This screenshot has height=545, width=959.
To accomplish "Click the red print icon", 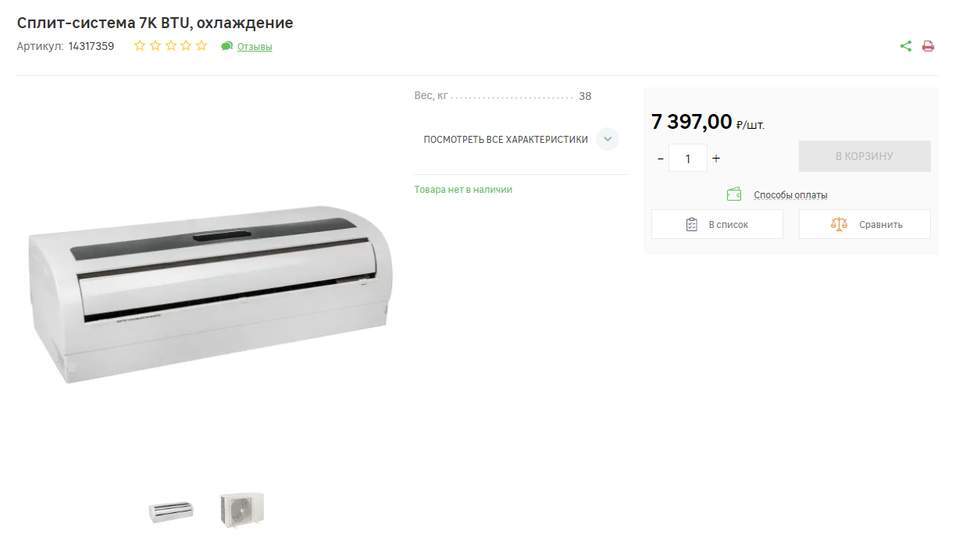I will (928, 46).
